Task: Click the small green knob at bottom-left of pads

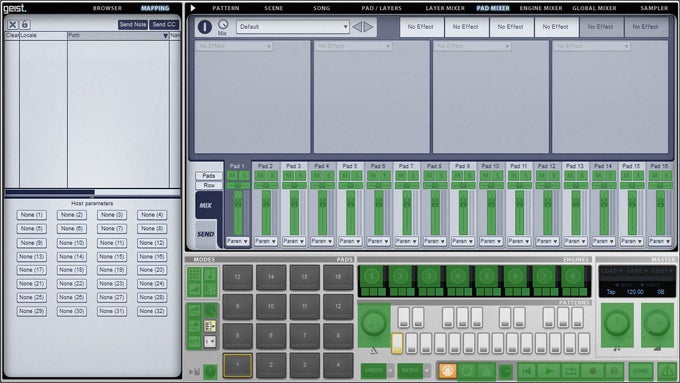Action: [210, 371]
